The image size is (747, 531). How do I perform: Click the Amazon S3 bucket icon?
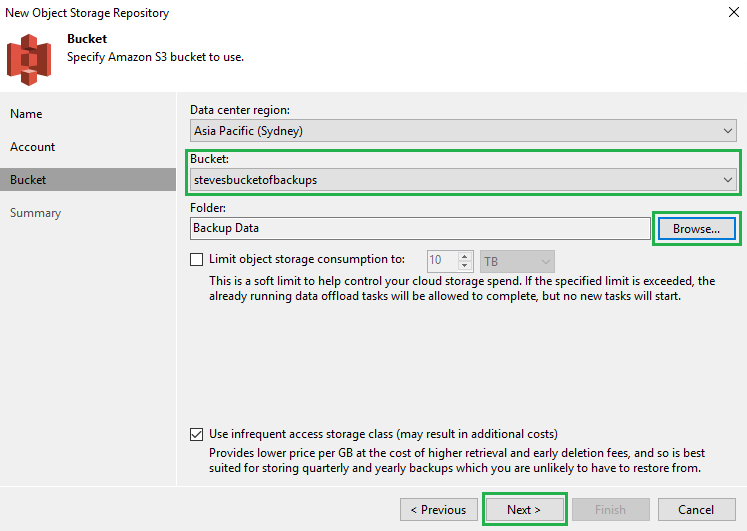click(x=29, y=59)
